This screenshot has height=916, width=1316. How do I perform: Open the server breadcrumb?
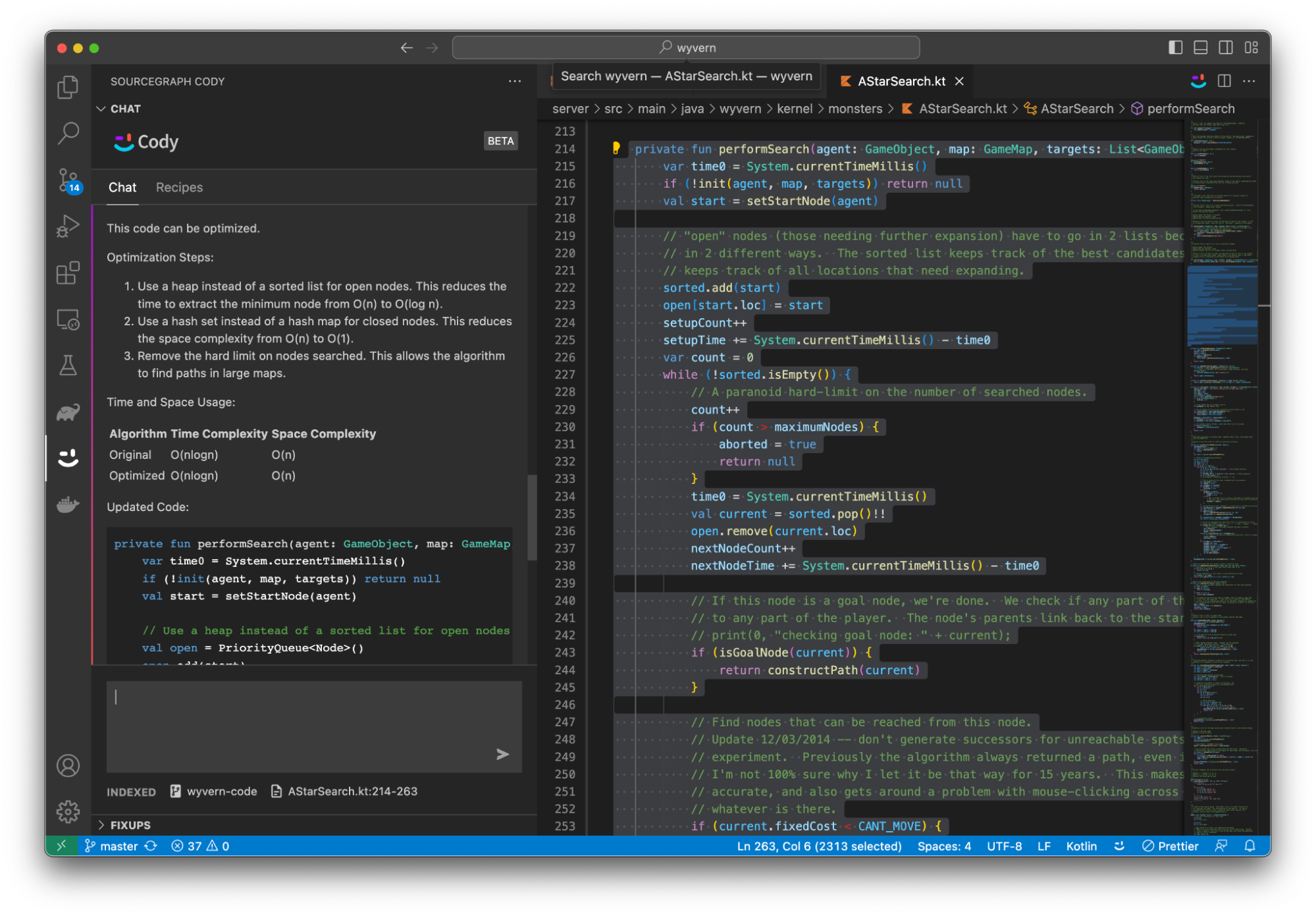(x=570, y=109)
